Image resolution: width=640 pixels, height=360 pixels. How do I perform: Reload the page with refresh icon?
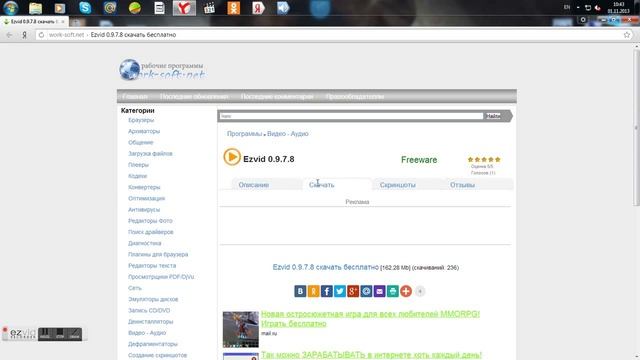point(41,35)
